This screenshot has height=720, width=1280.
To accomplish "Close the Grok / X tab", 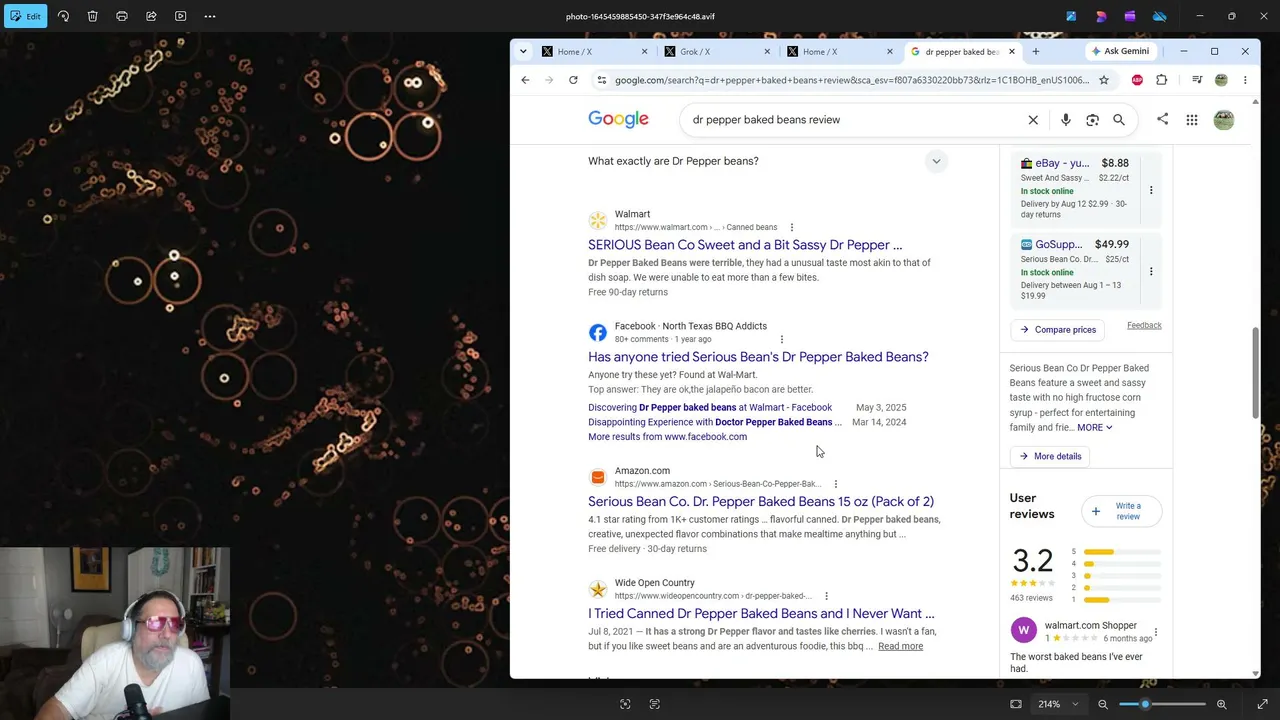I will pyautogui.click(x=767, y=52).
